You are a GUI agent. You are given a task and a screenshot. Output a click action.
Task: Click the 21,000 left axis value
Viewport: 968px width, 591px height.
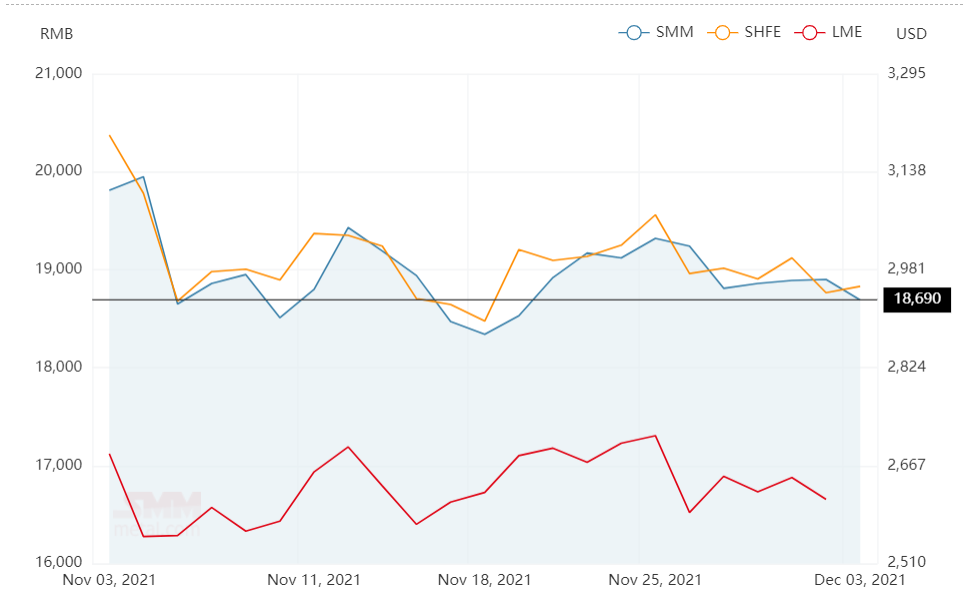point(59,73)
